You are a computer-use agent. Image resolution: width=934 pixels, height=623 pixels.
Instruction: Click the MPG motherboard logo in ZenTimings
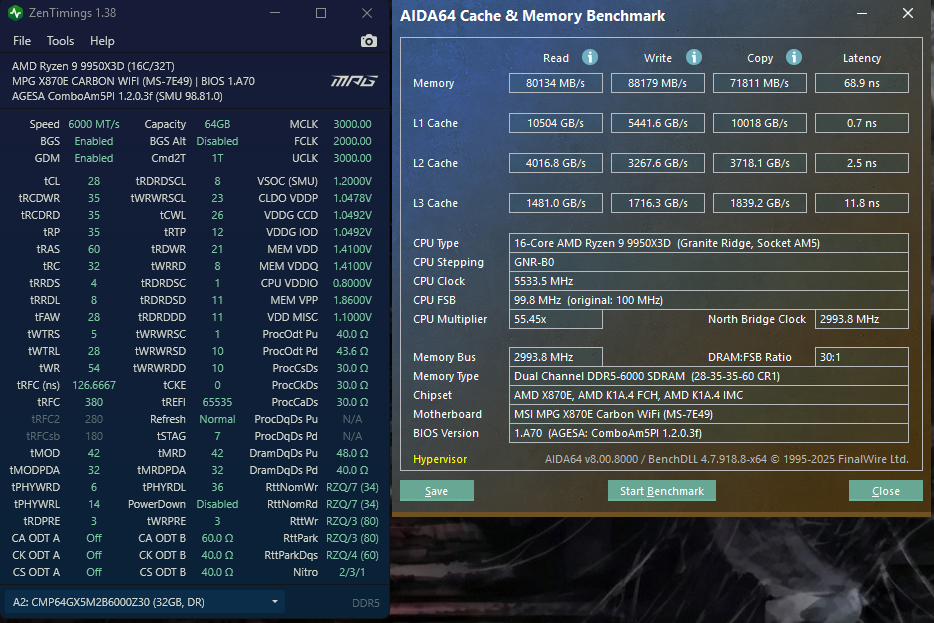(354, 81)
